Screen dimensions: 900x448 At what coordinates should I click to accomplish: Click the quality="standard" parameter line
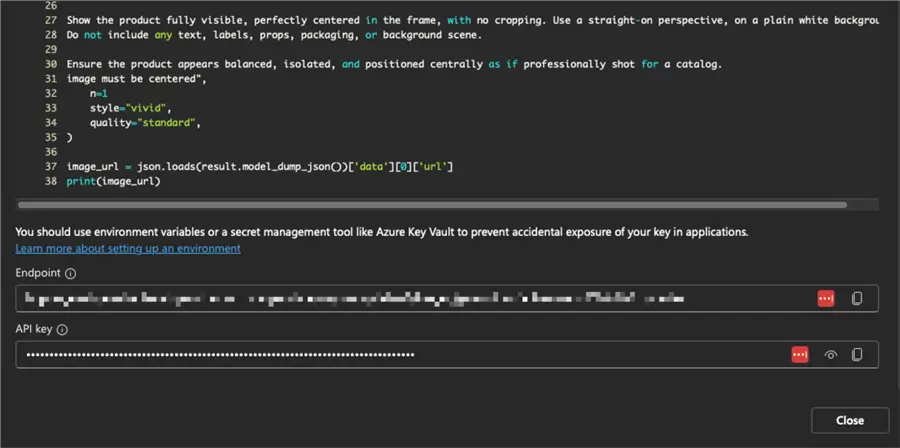(x=145, y=122)
